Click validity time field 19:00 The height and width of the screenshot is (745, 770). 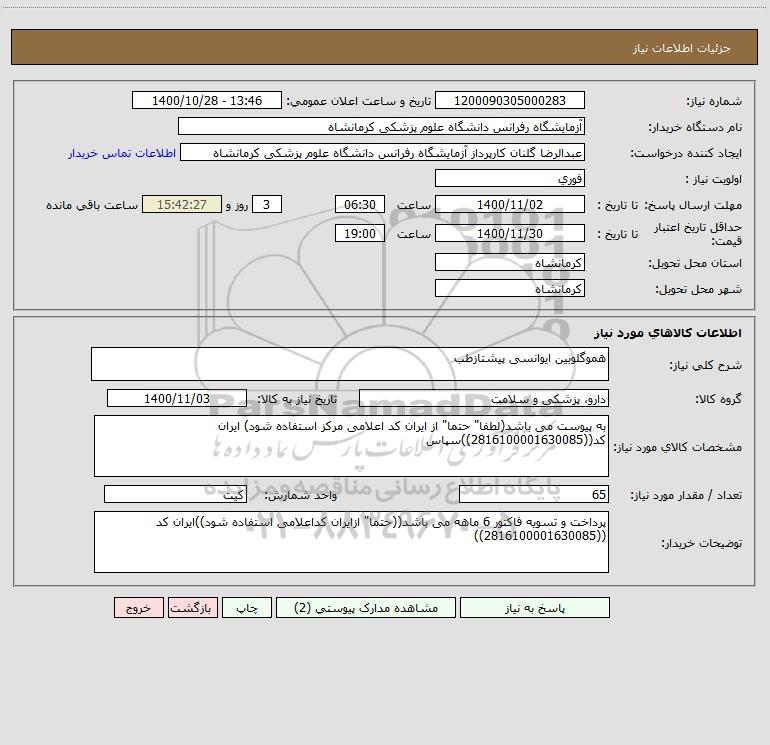pos(359,233)
